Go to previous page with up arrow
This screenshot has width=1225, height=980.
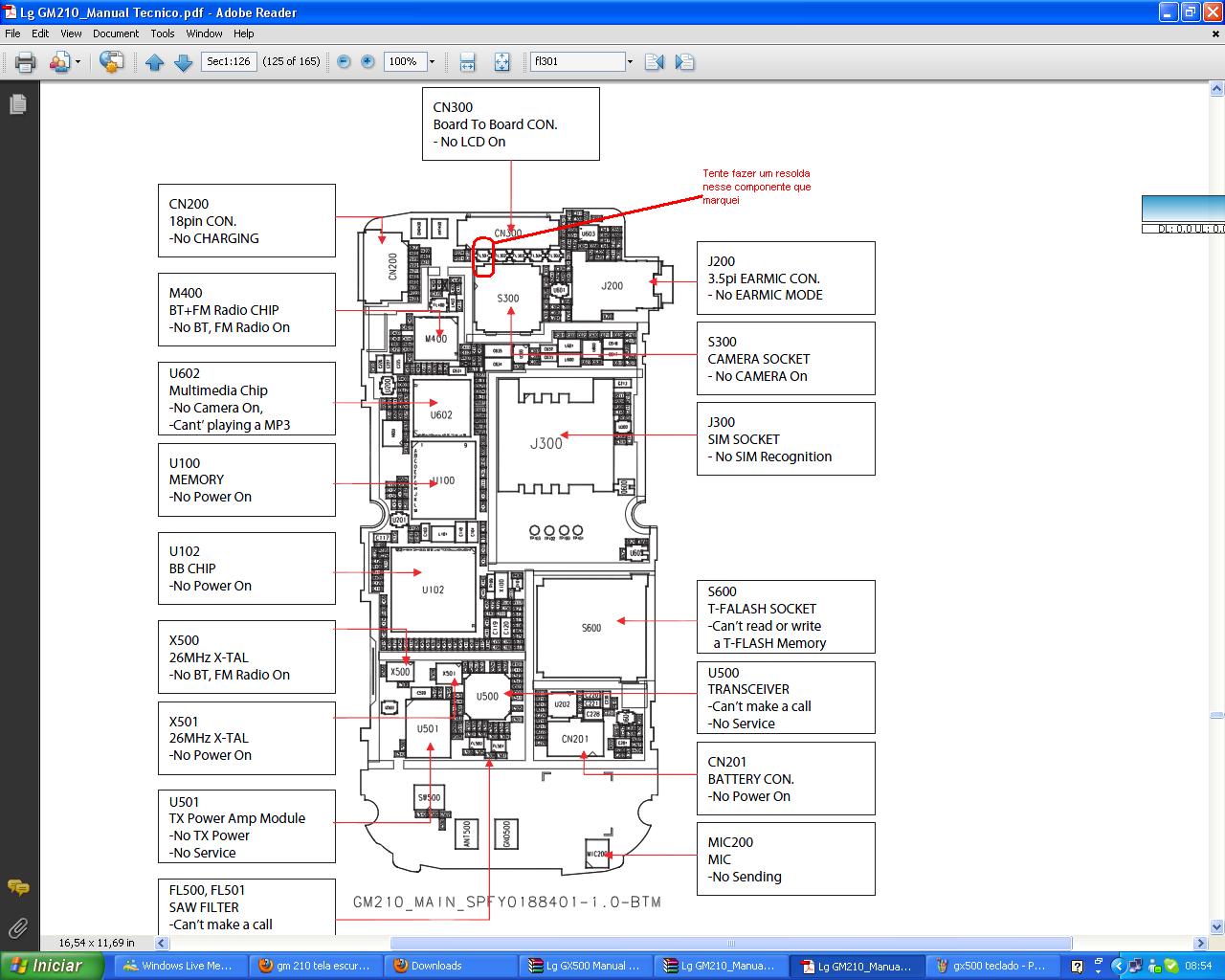click(155, 62)
